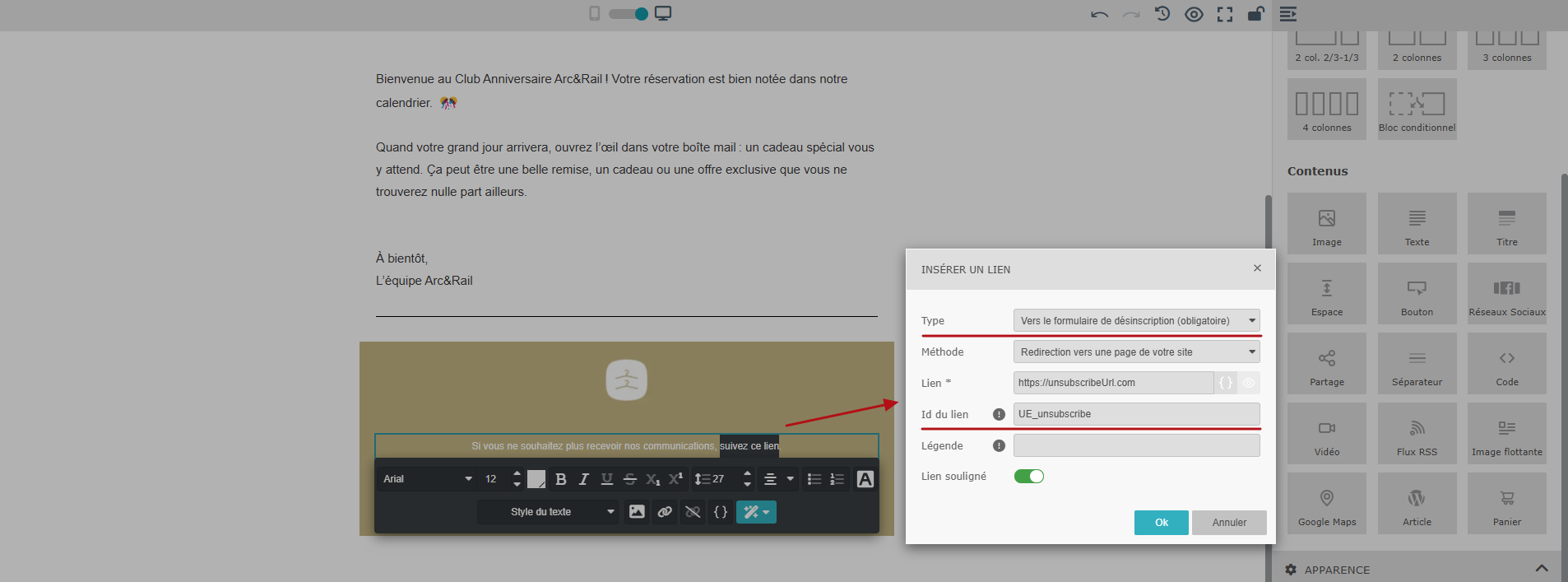Click the Annuler button
The width and height of the screenshot is (1568, 582).
[1229, 523]
